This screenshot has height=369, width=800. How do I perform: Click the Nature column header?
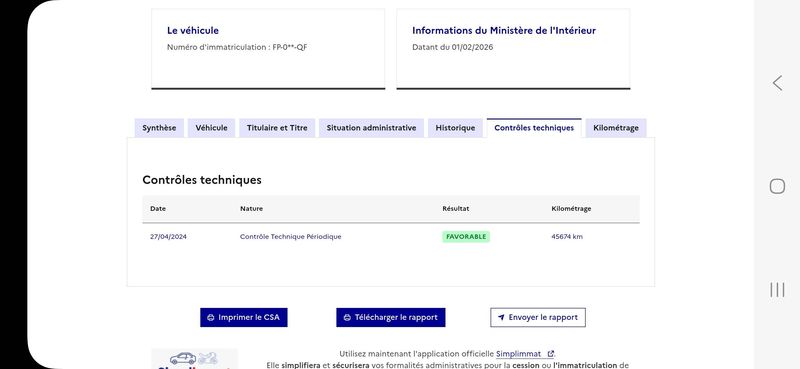coord(252,209)
